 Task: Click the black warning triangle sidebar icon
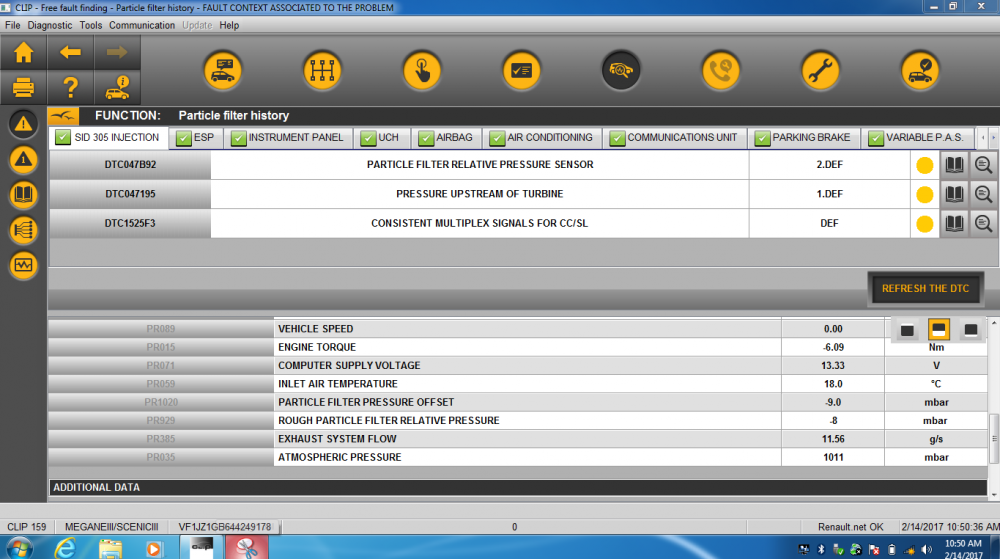24,124
